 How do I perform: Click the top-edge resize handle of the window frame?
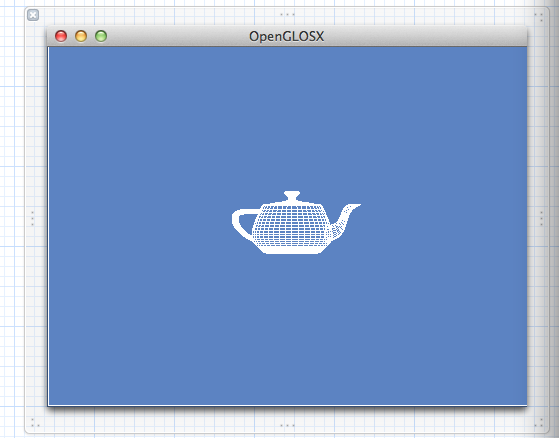point(287,15)
